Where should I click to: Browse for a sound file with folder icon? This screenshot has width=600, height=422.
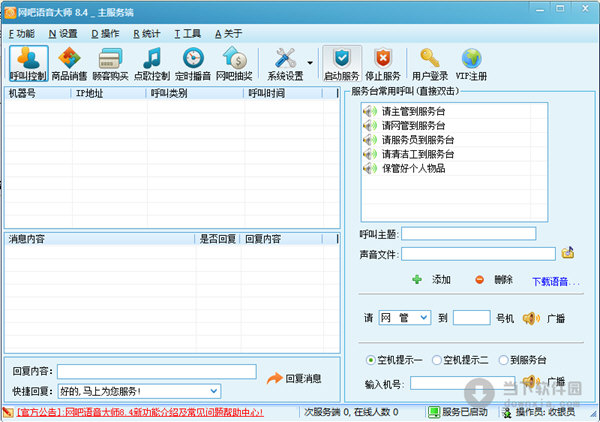click(x=567, y=253)
